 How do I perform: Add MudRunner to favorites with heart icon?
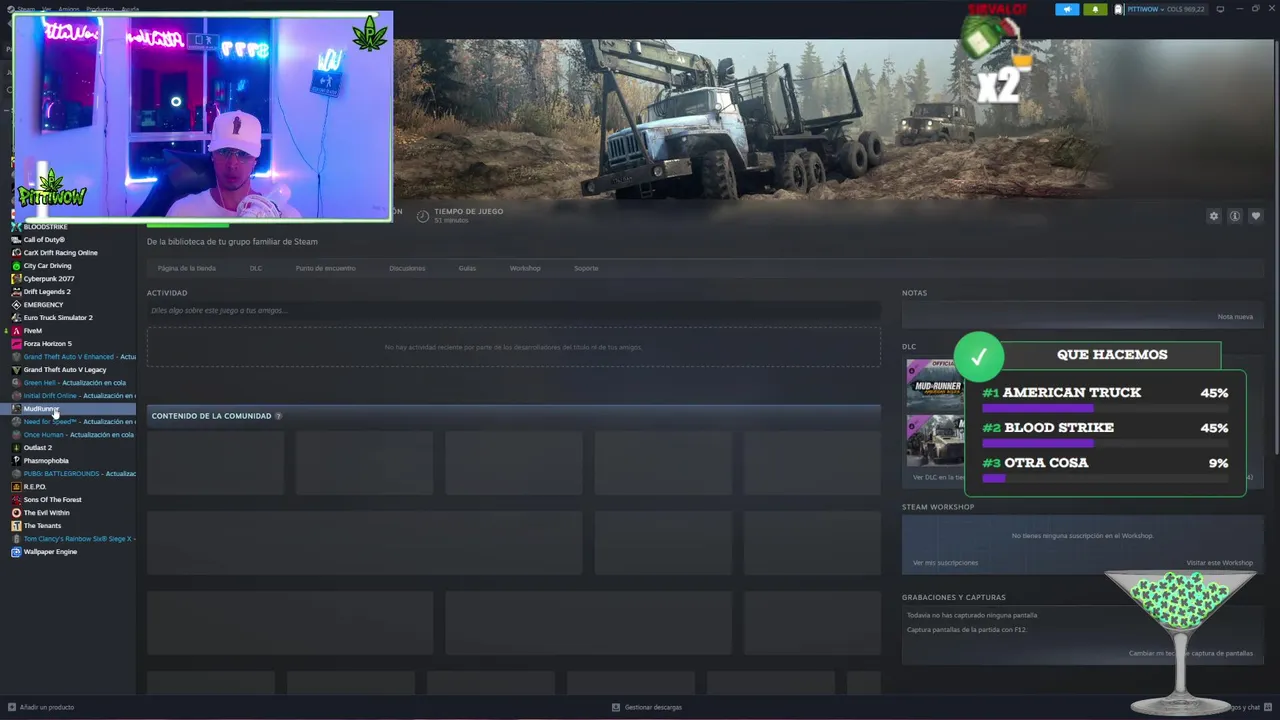[x=1256, y=216]
